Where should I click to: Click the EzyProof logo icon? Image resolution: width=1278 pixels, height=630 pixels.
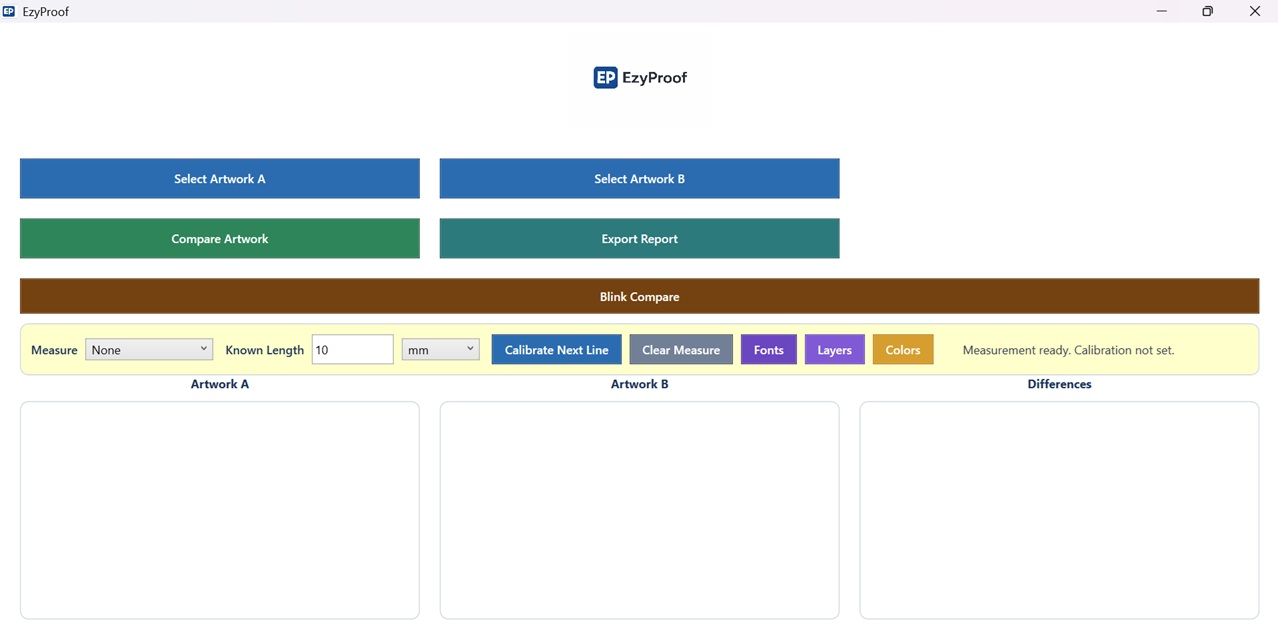point(604,77)
